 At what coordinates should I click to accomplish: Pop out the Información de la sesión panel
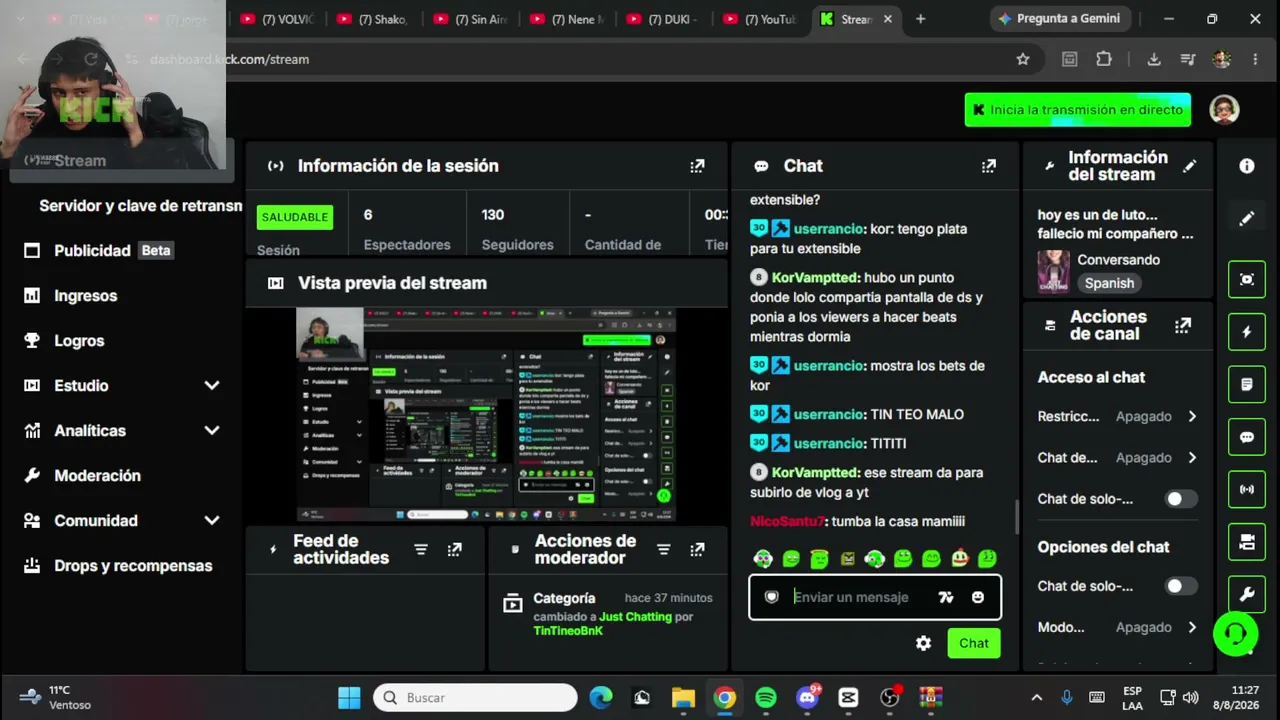(x=697, y=166)
